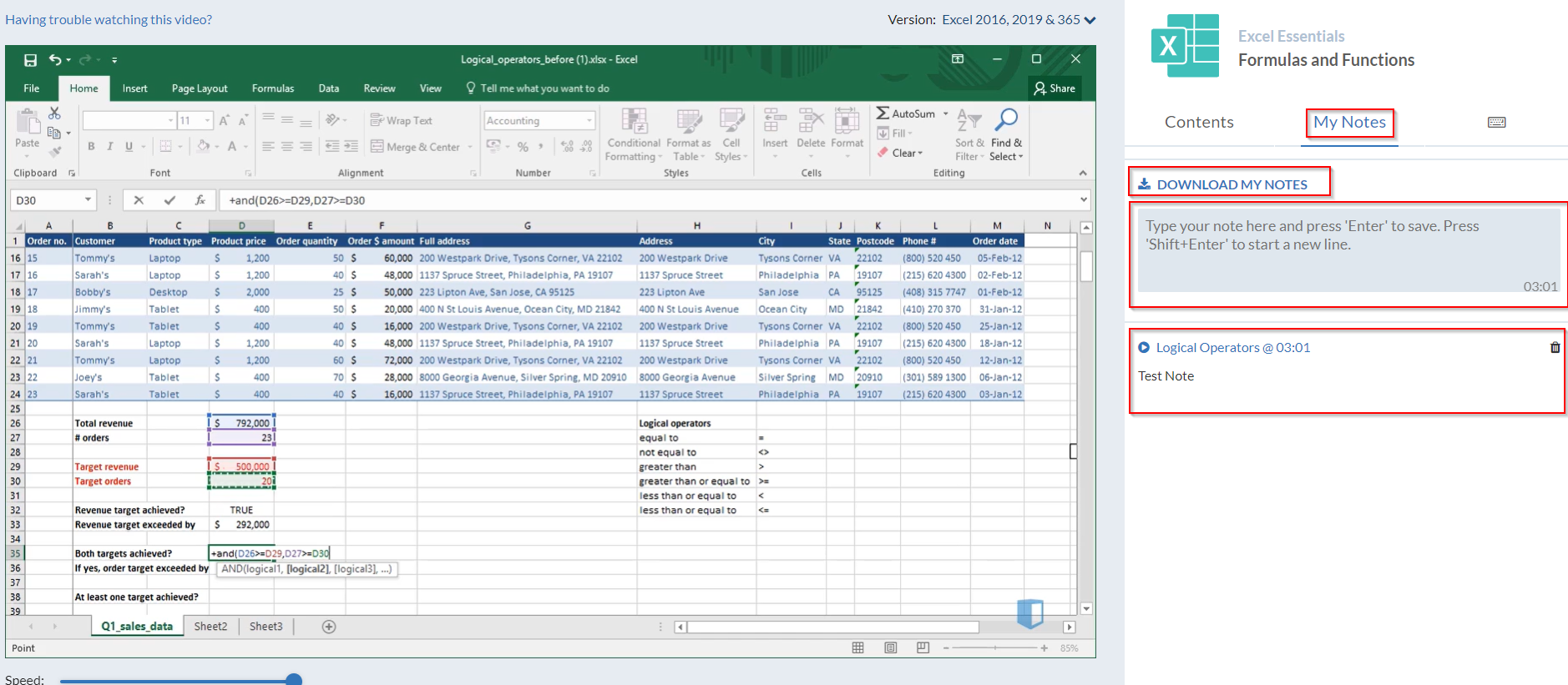1568x685 pixels.
Task: Toggle Underline formatting
Action: 129,147
